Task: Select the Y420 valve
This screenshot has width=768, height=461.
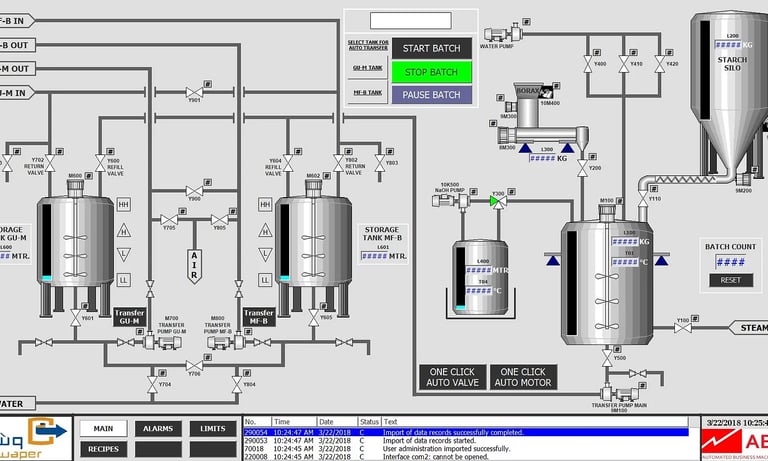Action: click(660, 64)
